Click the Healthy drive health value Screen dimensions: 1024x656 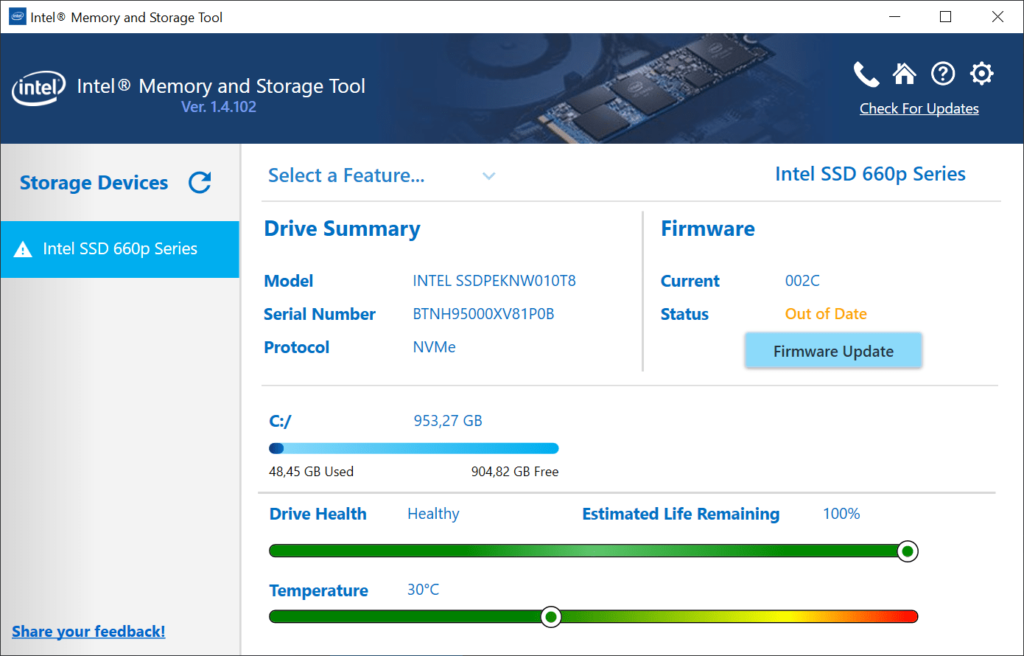pos(434,514)
